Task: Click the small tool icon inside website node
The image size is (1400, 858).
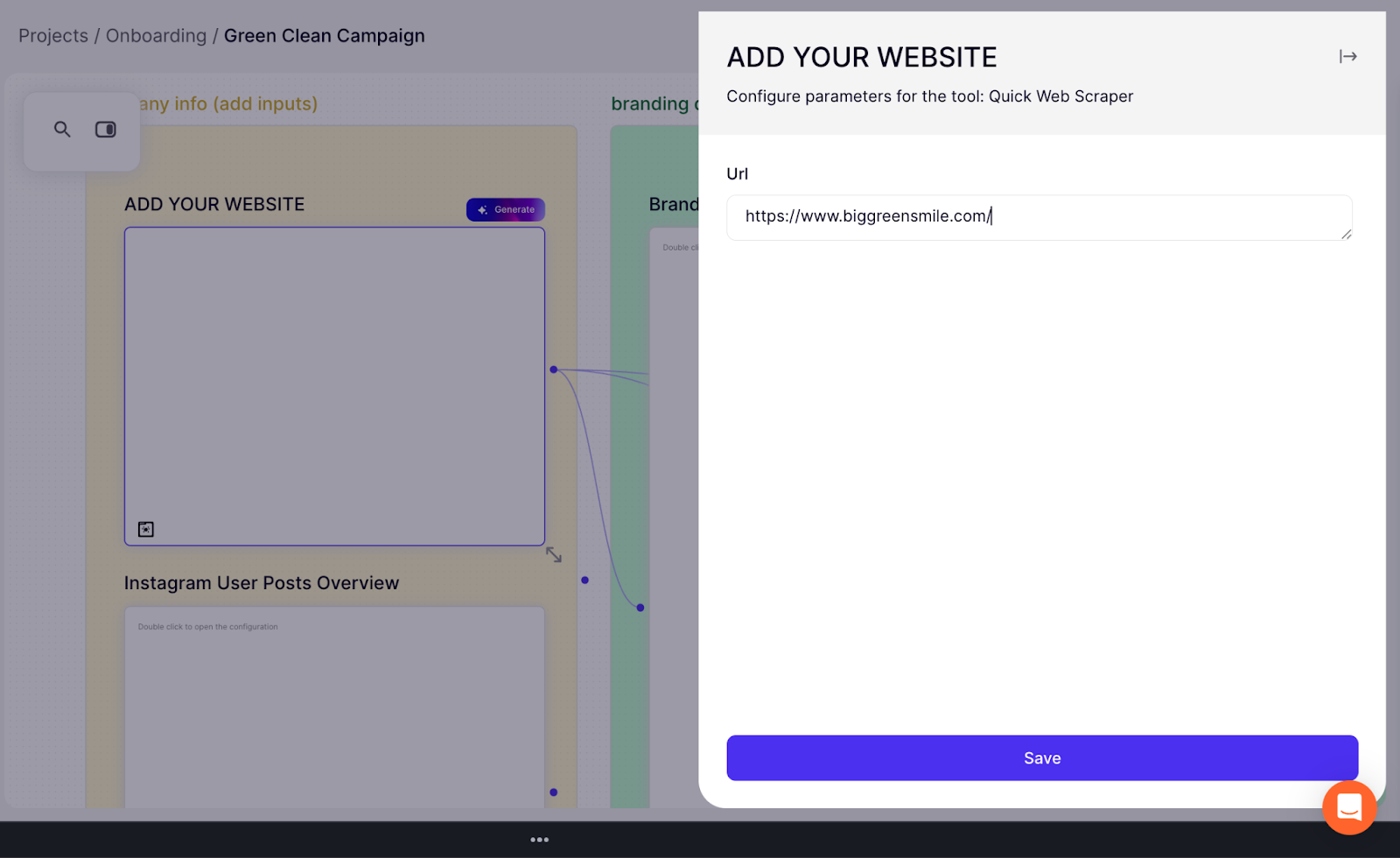Action: [x=146, y=529]
